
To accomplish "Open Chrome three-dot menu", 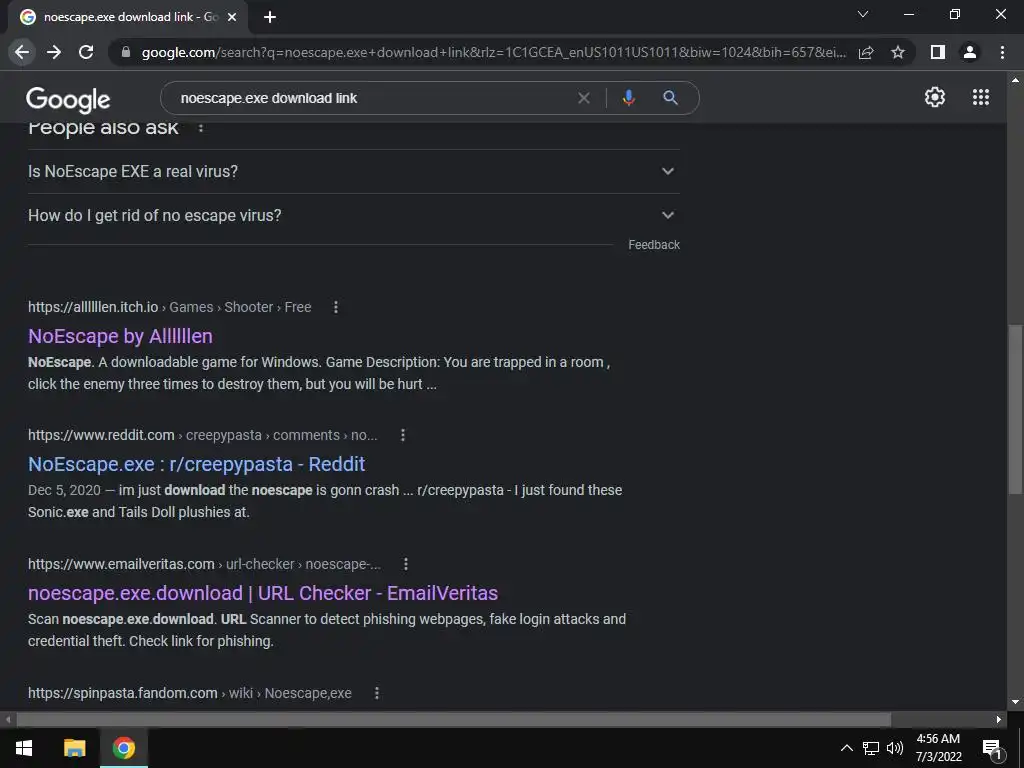I will tap(1002, 52).
